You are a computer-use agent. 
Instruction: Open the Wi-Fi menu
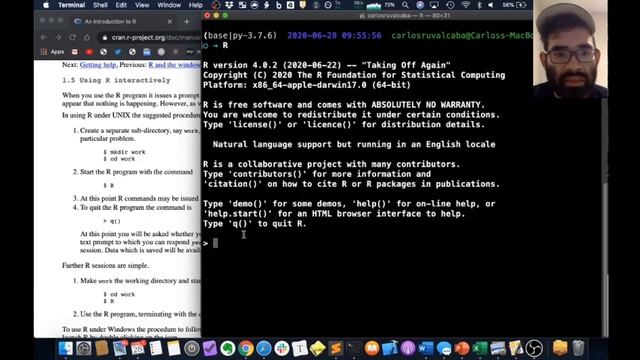point(466,5)
